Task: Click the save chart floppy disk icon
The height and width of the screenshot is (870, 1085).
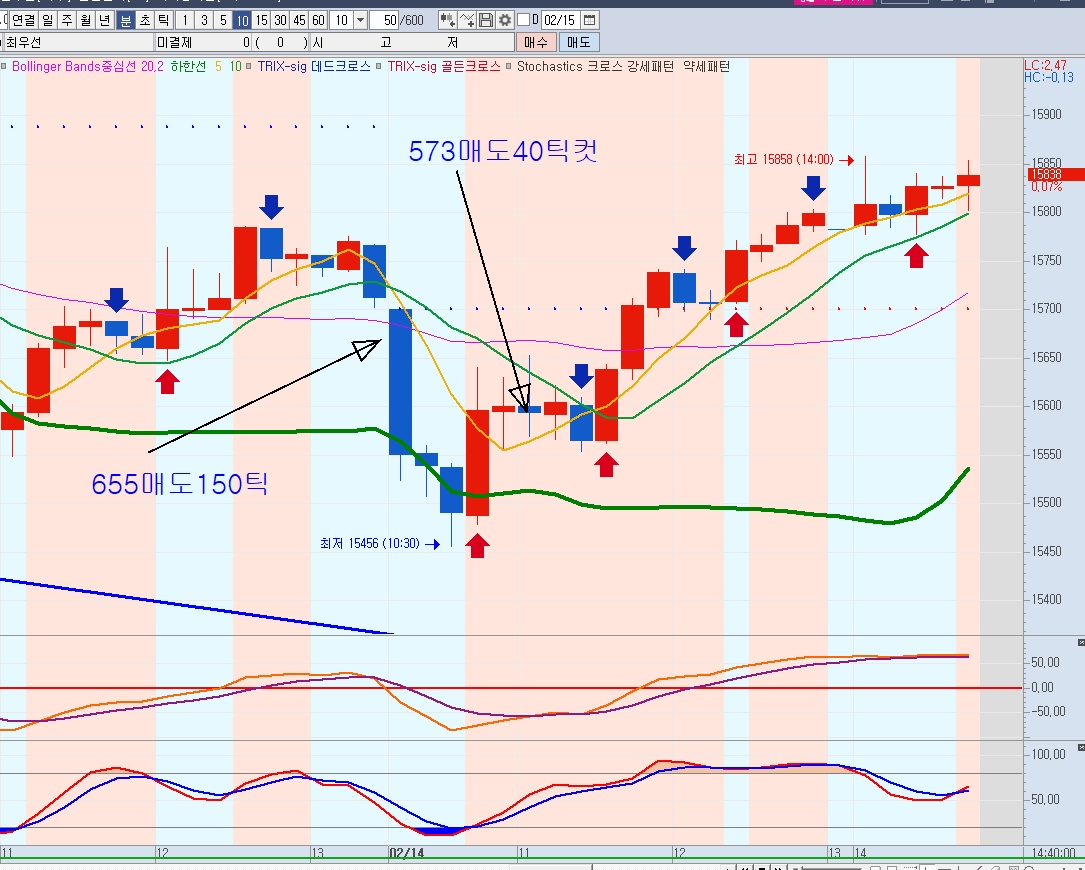Action: tap(486, 20)
